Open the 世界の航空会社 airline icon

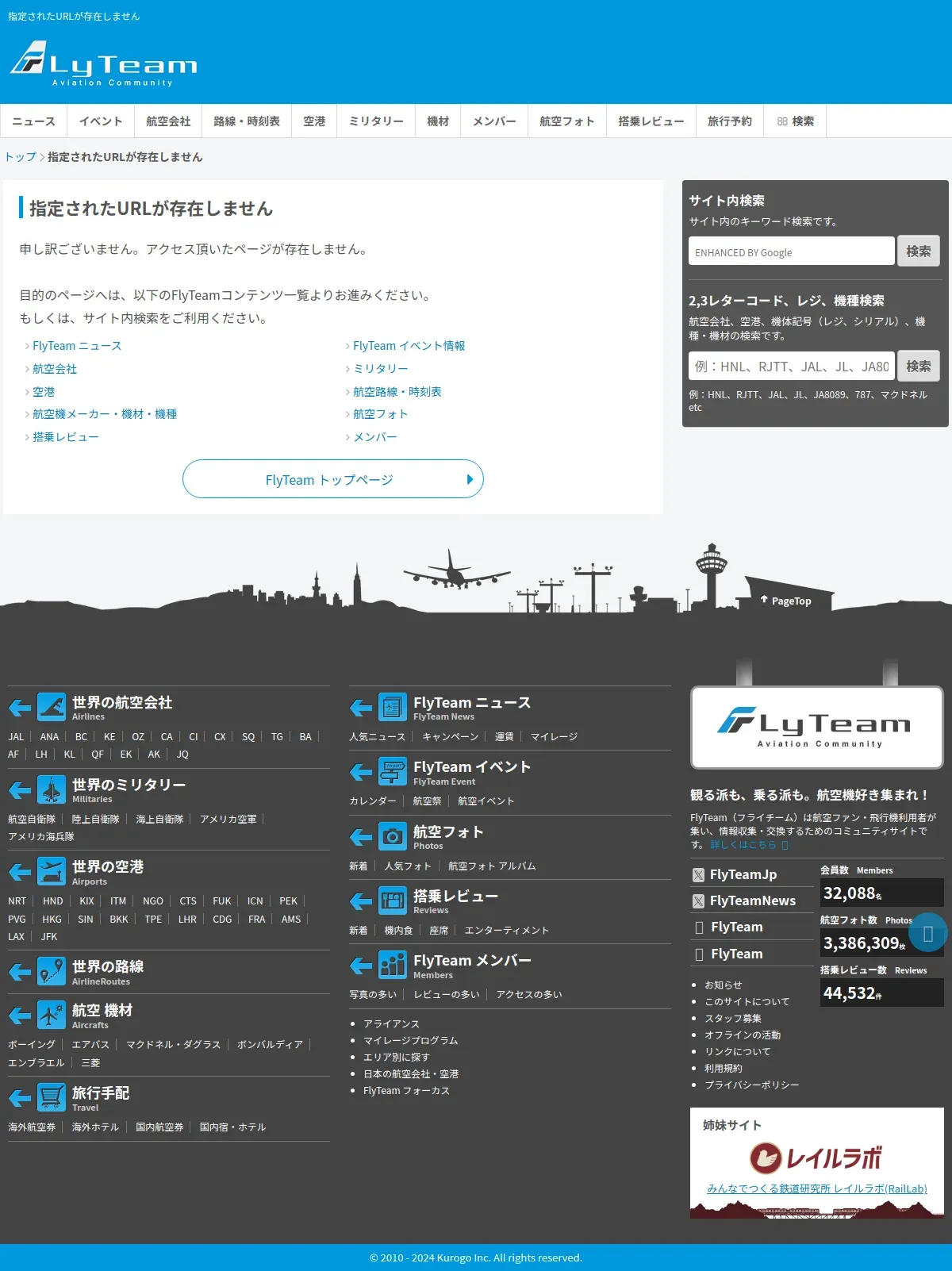(x=52, y=707)
